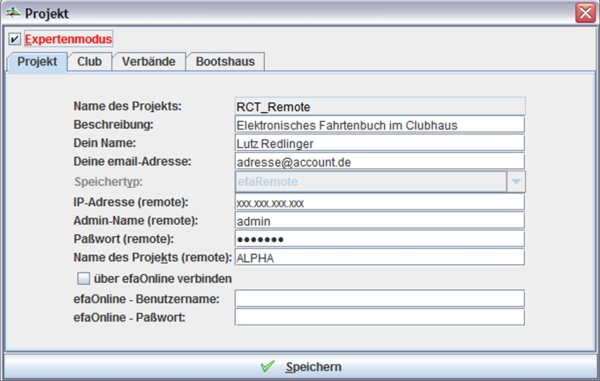The height and width of the screenshot is (381, 600).
Task: Click the 'efaOnline - Paßwort:' label
Action: tap(129, 317)
